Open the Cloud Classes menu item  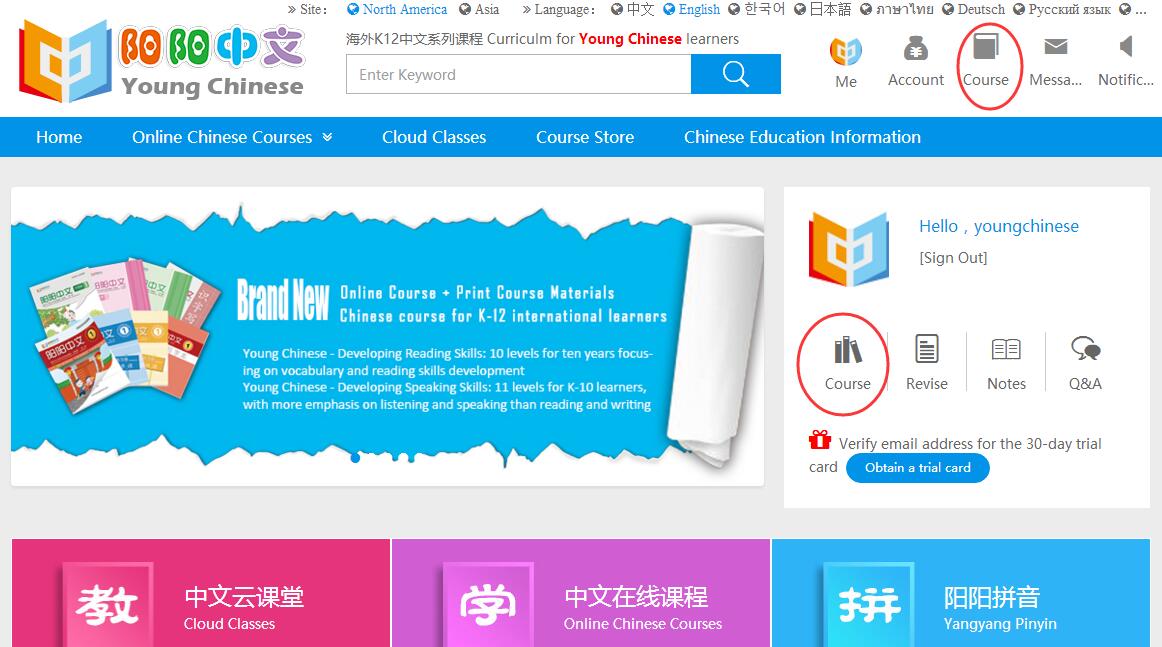434,137
